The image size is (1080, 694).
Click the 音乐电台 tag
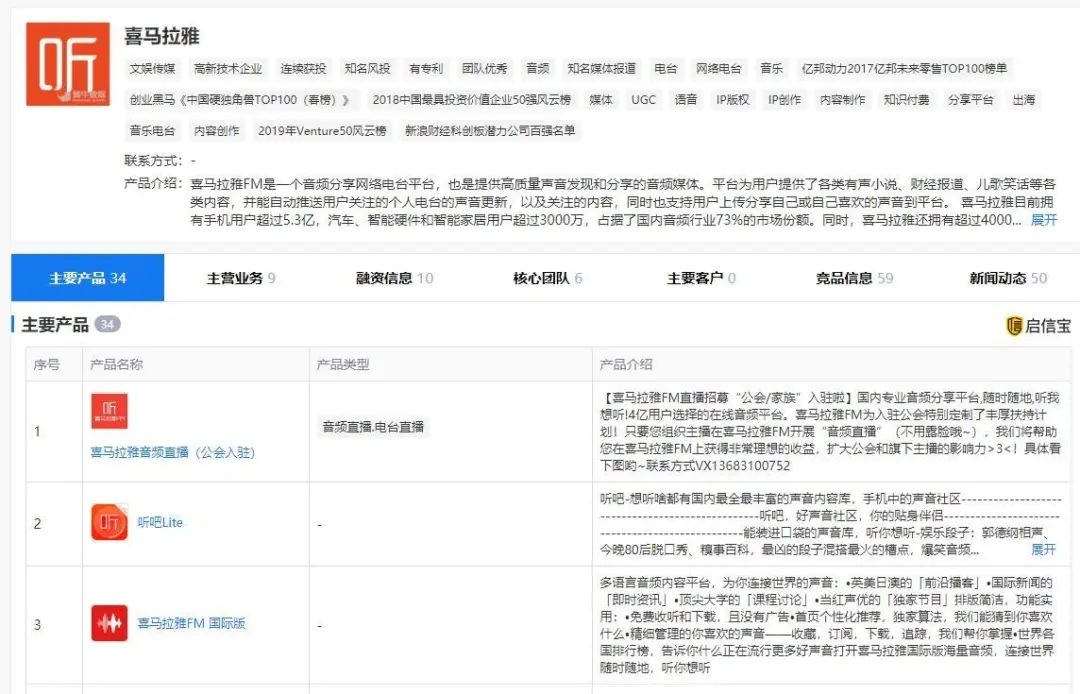153,131
